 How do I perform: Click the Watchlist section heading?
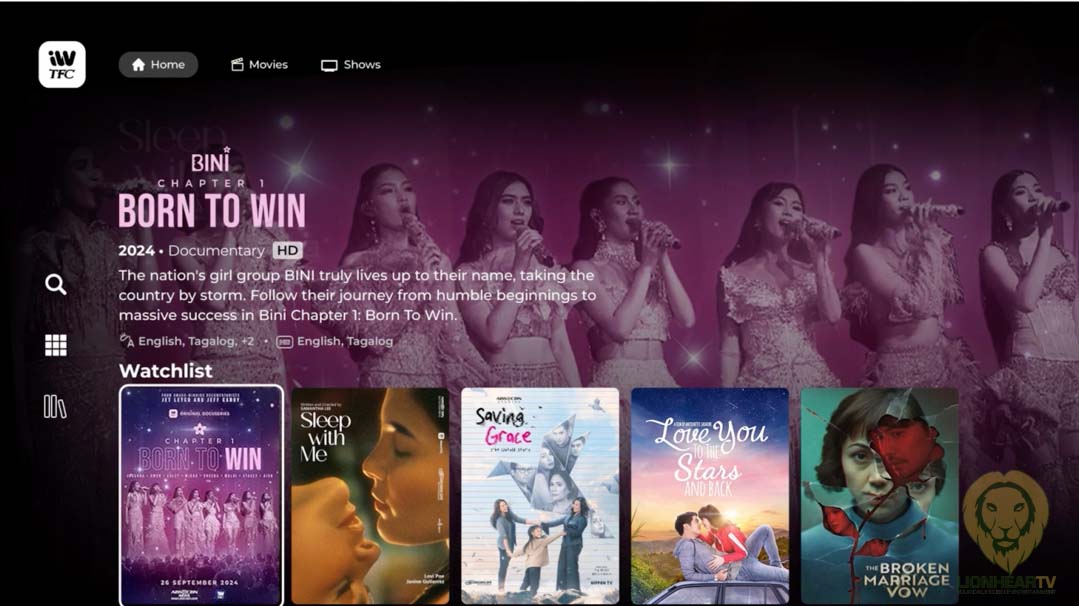pyautogui.click(x=166, y=371)
